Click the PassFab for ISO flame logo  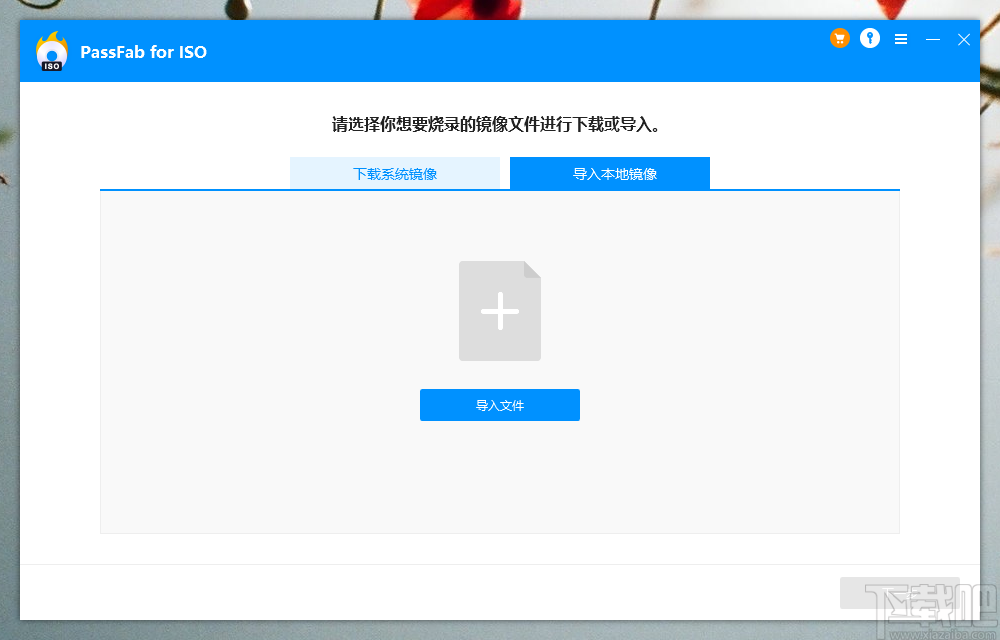click(x=51, y=50)
